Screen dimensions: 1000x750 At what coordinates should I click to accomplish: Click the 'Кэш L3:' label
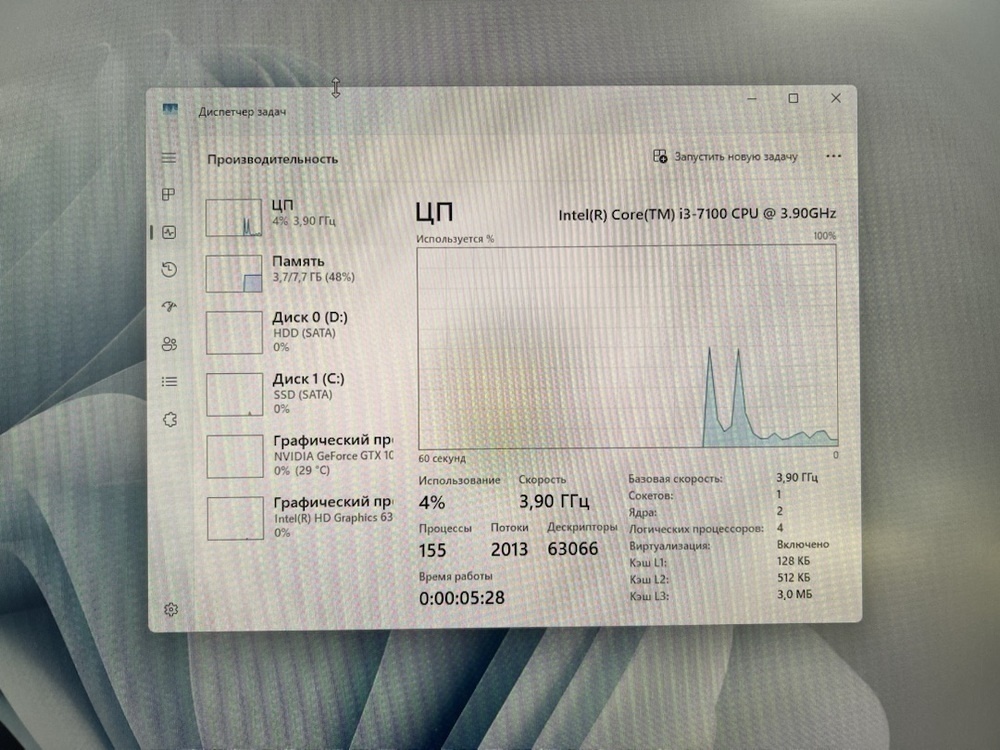(649, 596)
